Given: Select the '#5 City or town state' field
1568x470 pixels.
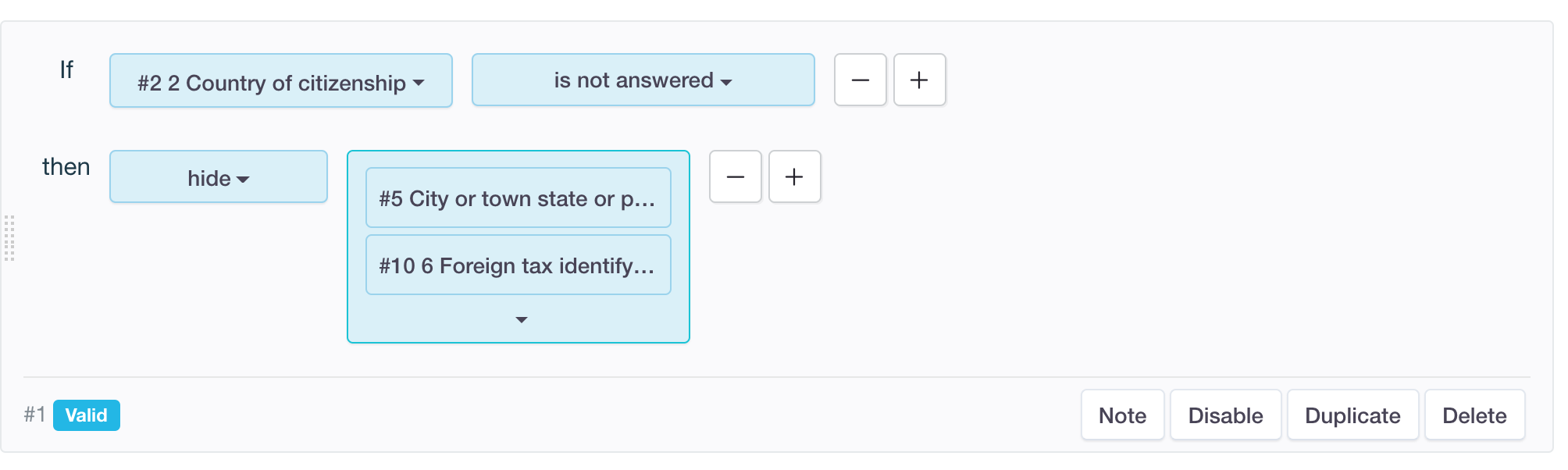Looking at the screenshot, I should [x=518, y=198].
